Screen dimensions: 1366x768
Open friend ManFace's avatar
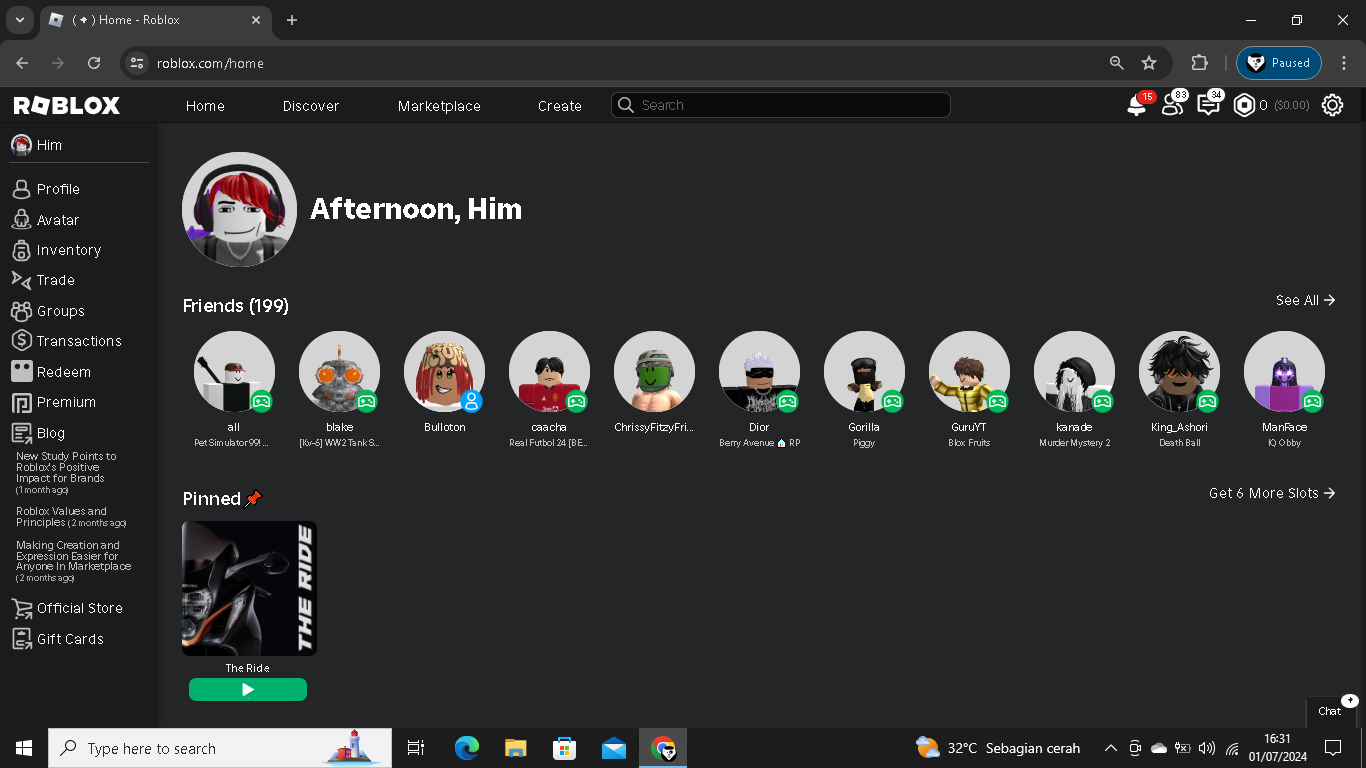tap(1284, 372)
